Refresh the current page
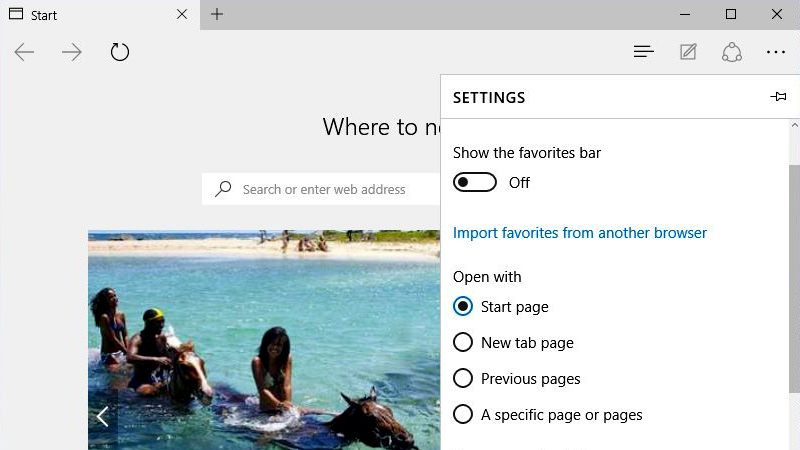 [x=120, y=52]
